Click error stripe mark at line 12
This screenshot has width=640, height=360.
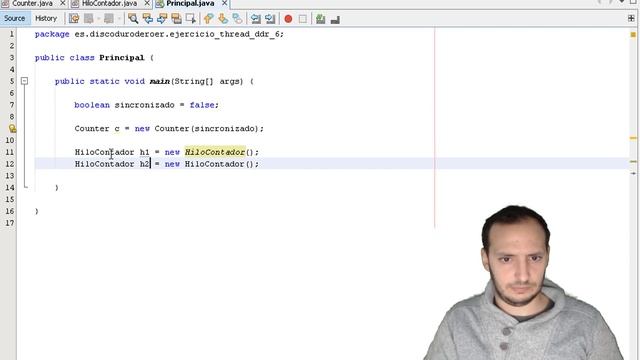[633, 162]
